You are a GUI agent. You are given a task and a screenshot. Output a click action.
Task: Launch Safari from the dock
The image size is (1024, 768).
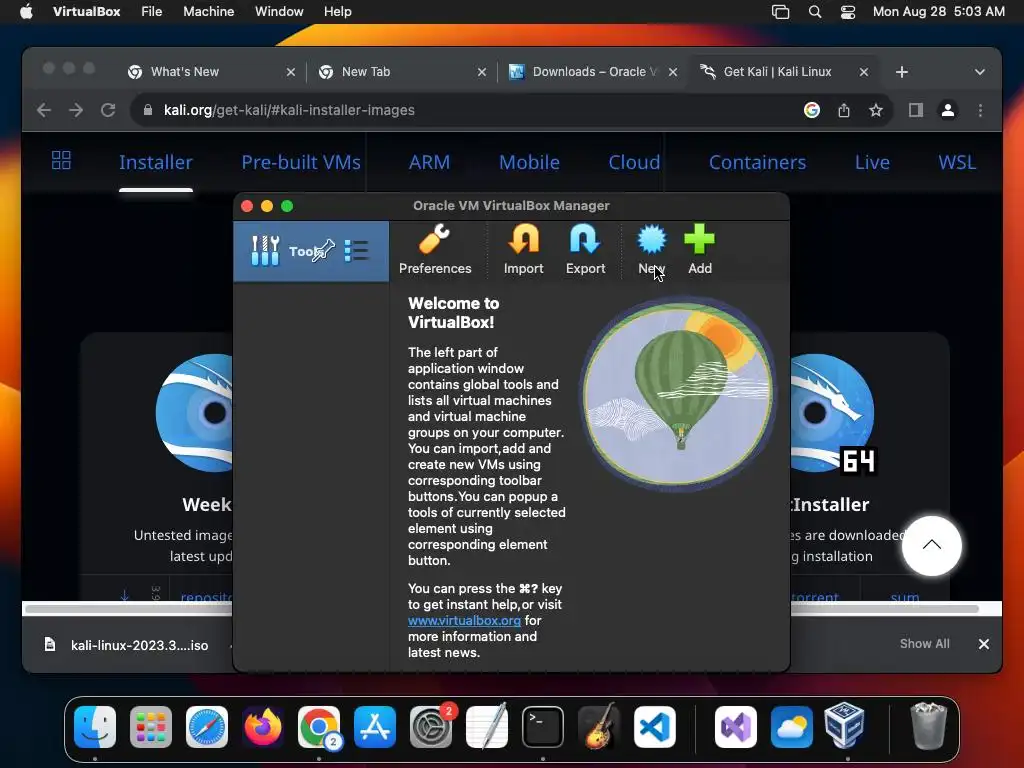coord(207,727)
